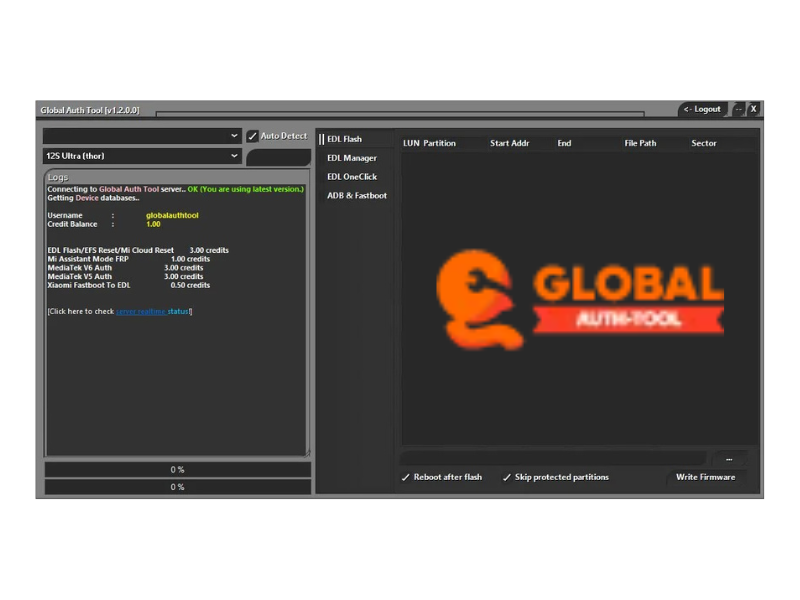Image resolution: width=800 pixels, height=600 pixels.
Task: Click the End column header
Action: click(564, 143)
